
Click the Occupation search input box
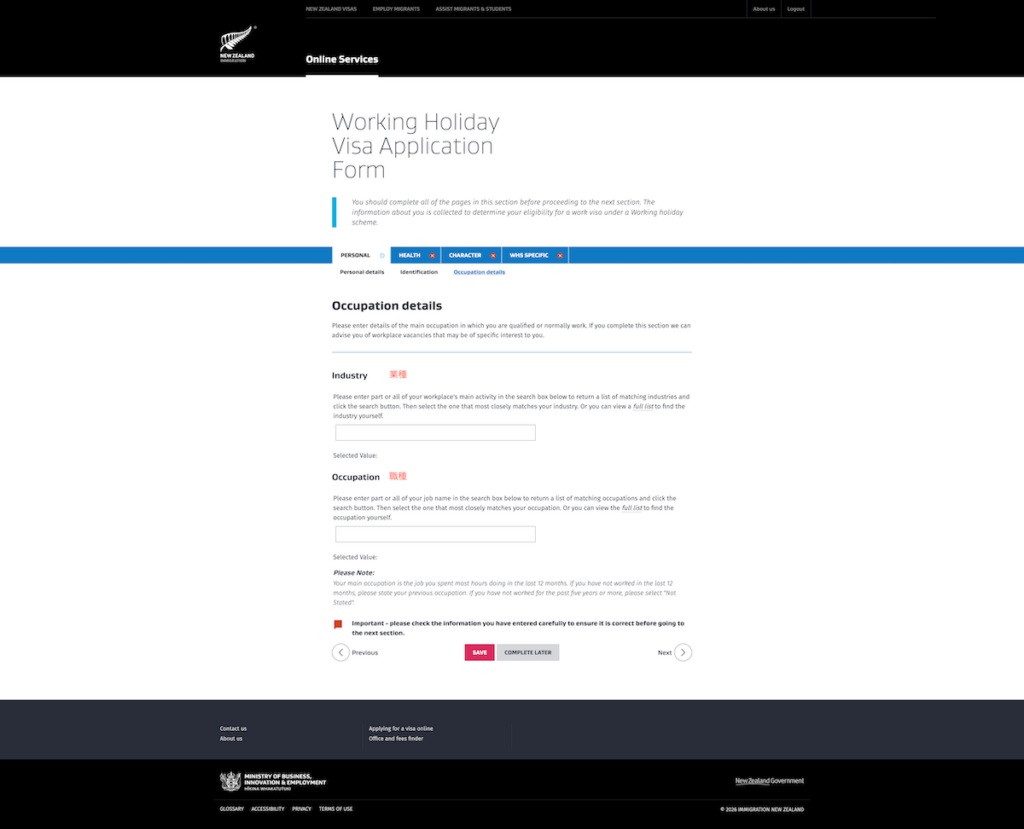click(x=435, y=534)
